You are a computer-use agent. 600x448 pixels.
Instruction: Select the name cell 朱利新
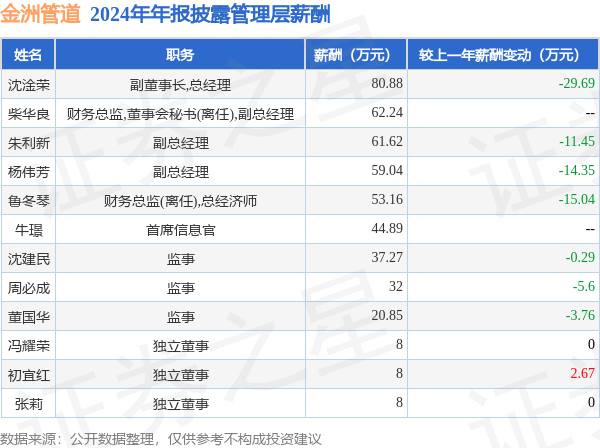(x=29, y=143)
